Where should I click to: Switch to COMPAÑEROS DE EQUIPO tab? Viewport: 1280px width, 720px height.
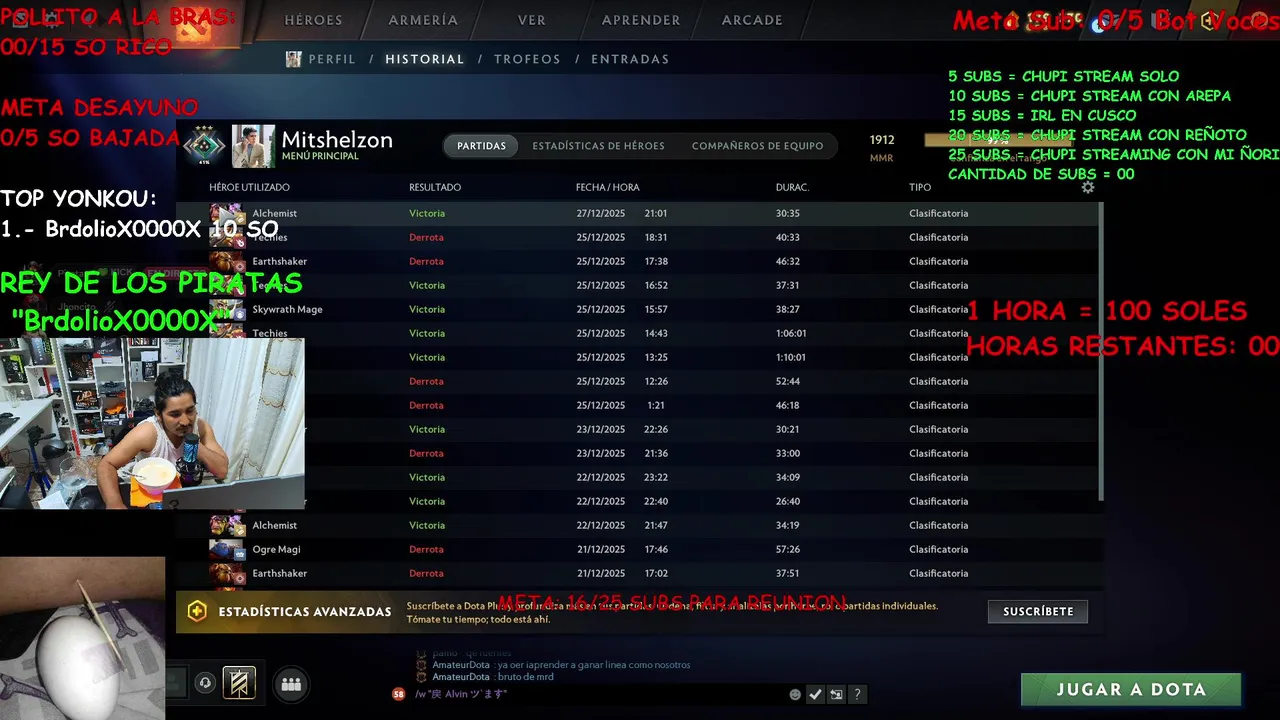tap(757, 146)
